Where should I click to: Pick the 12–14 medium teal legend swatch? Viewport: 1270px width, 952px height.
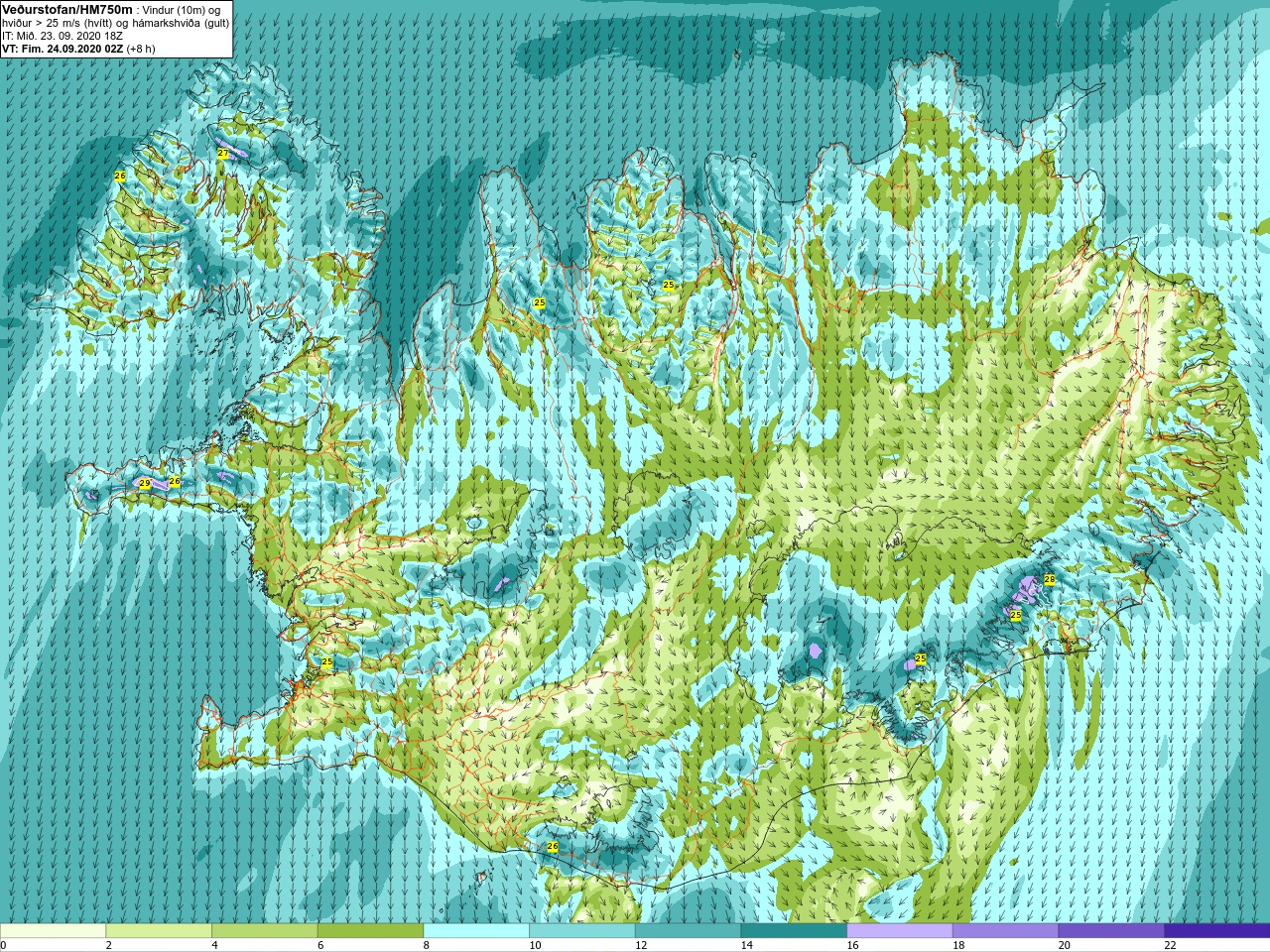pyautogui.click(x=688, y=931)
